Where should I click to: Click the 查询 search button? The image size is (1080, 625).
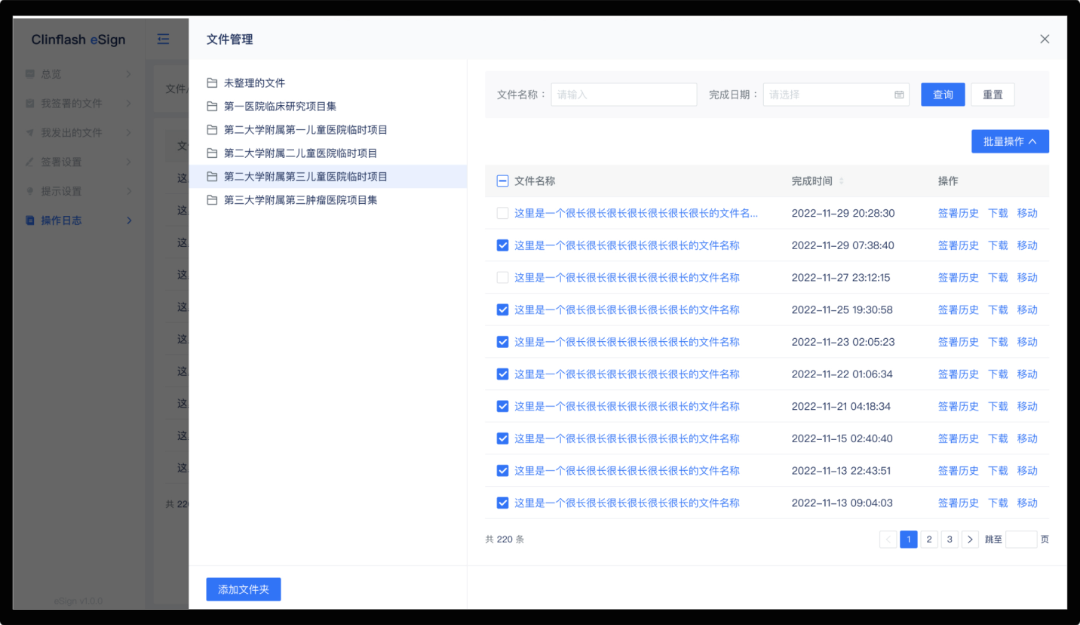[942, 94]
